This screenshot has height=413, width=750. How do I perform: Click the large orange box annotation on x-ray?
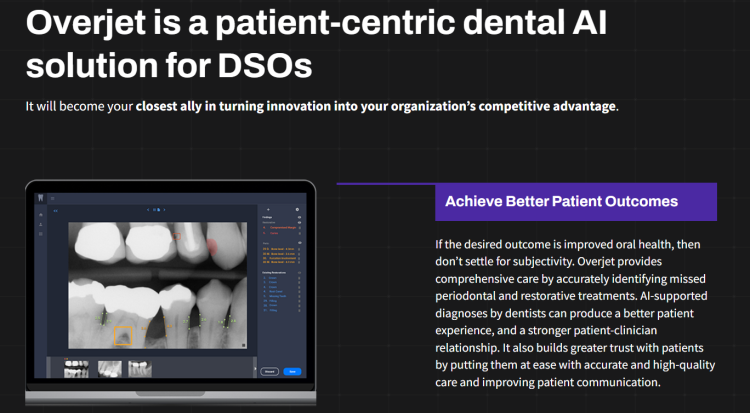123,335
